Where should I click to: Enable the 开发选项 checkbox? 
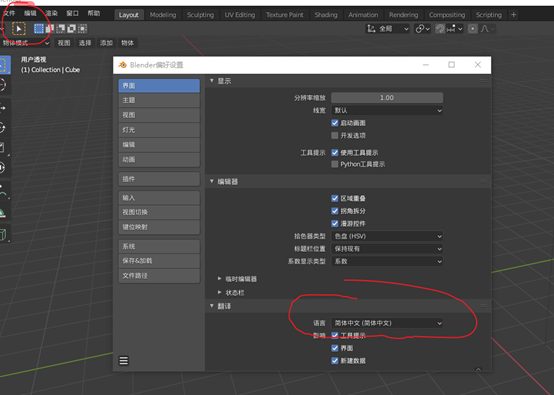[335, 136]
